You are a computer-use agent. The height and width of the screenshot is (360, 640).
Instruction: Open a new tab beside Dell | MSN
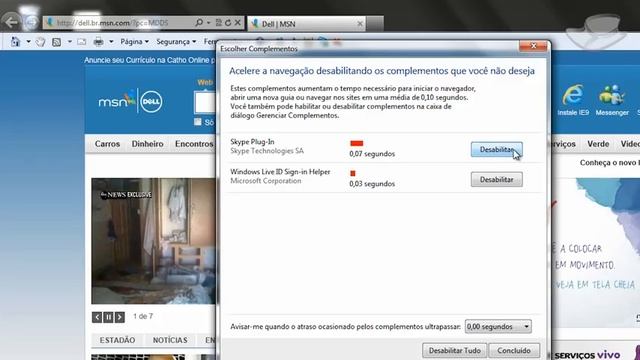pos(375,24)
